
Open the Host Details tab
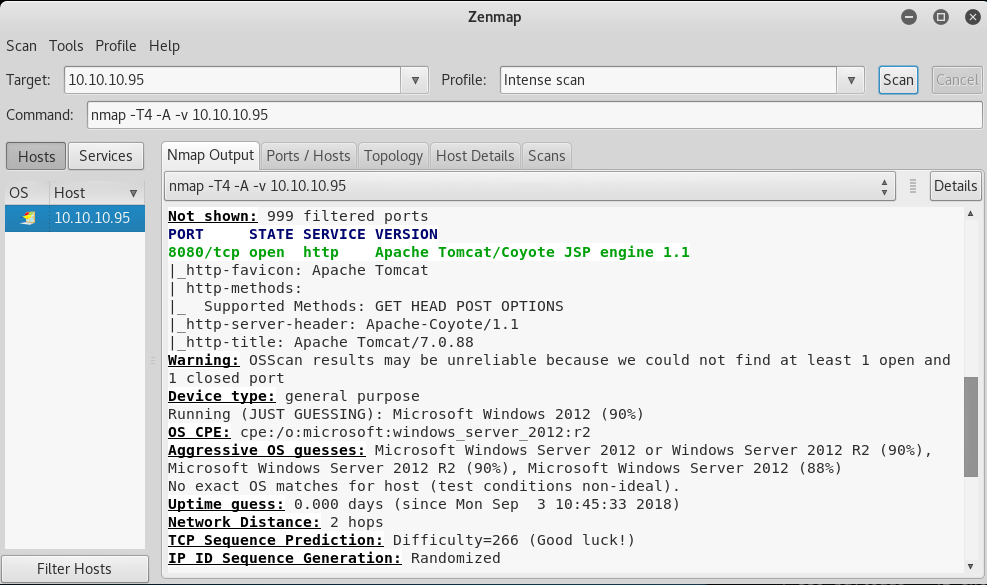tap(475, 155)
